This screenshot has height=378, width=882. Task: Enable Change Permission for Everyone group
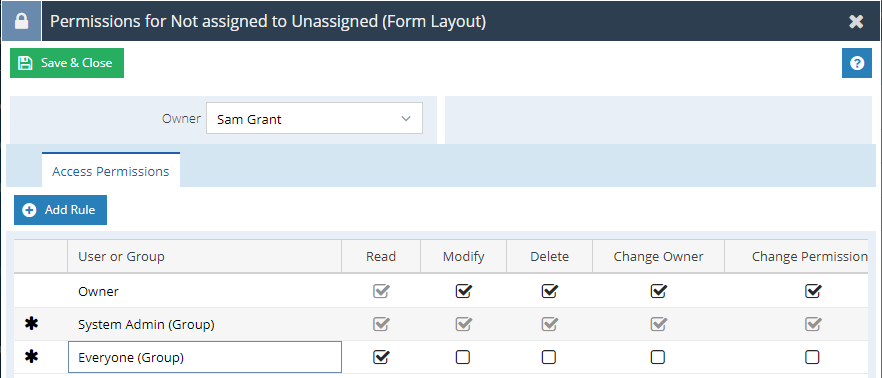pos(812,357)
